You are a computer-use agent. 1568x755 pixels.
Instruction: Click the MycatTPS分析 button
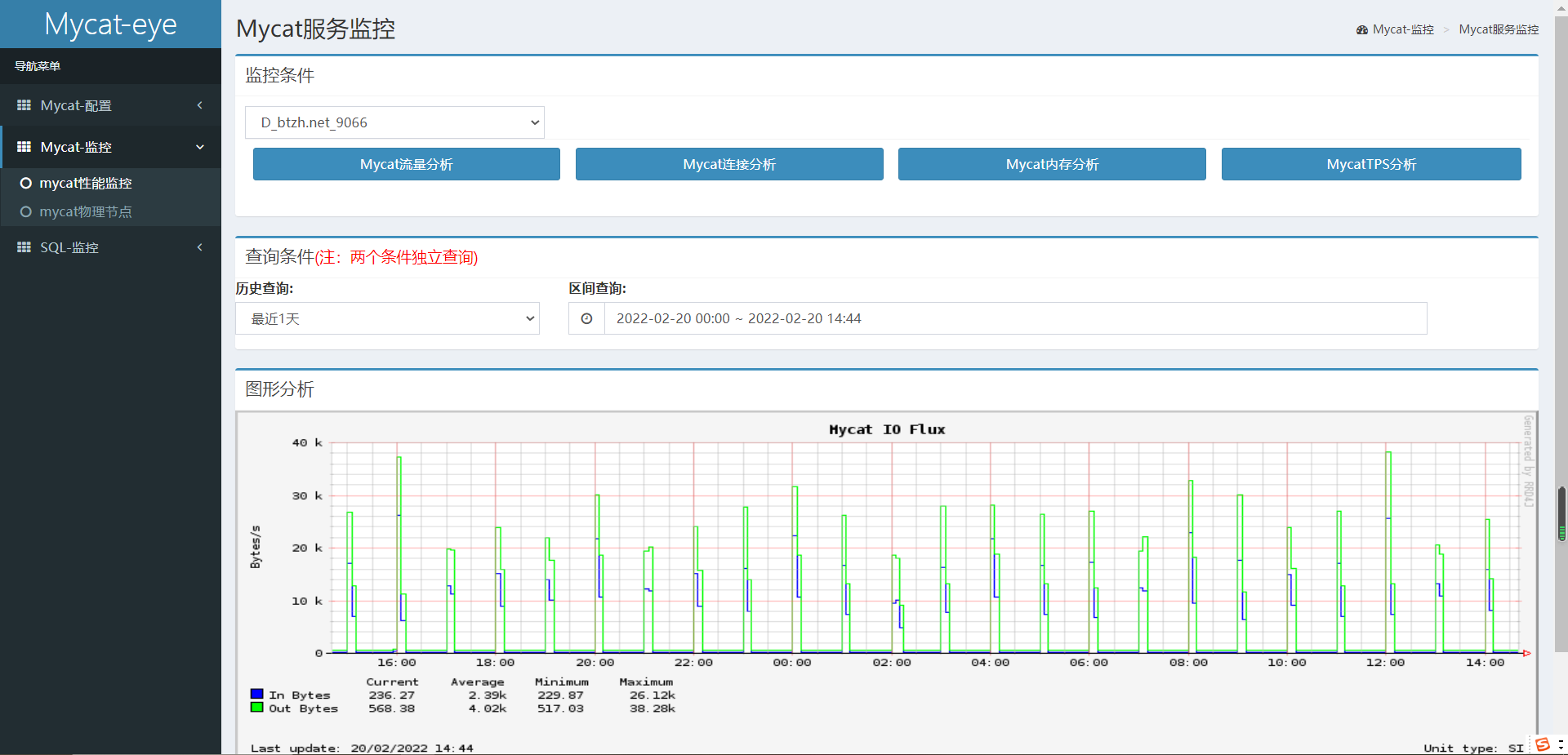[x=1371, y=164]
